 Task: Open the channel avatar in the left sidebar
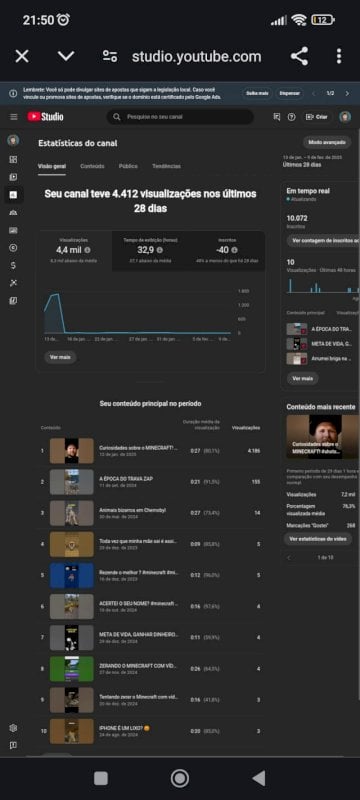point(13,140)
